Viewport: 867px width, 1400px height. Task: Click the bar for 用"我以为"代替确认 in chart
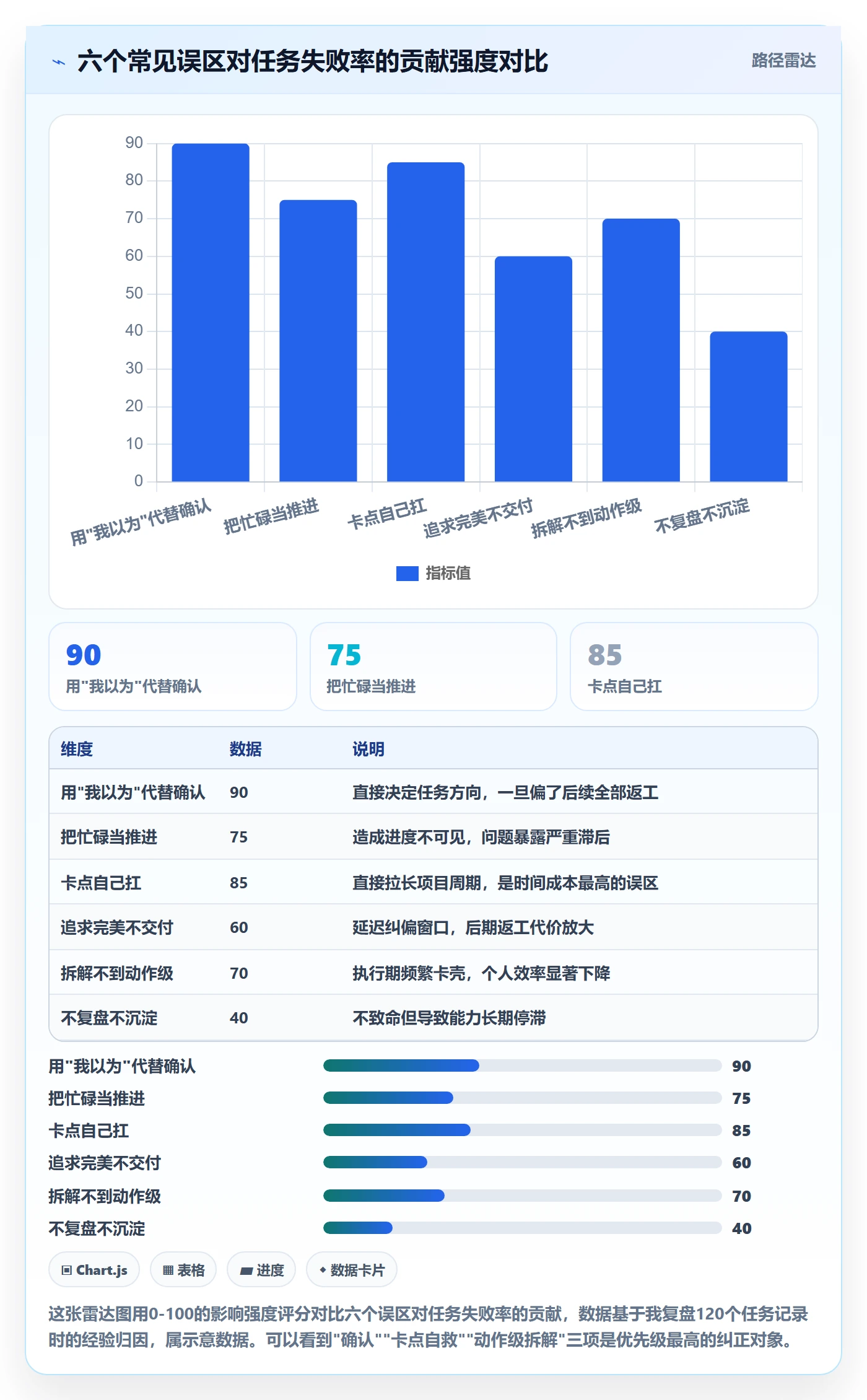click(211, 312)
